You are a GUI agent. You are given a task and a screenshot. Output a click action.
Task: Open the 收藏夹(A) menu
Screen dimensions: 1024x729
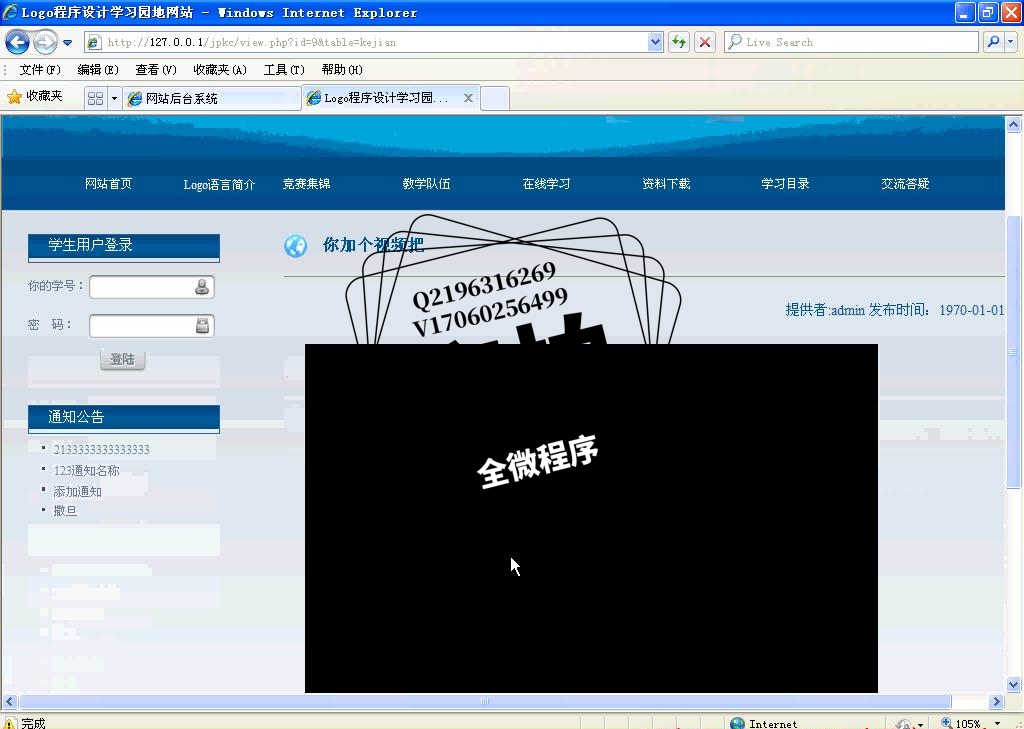tap(219, 69)
